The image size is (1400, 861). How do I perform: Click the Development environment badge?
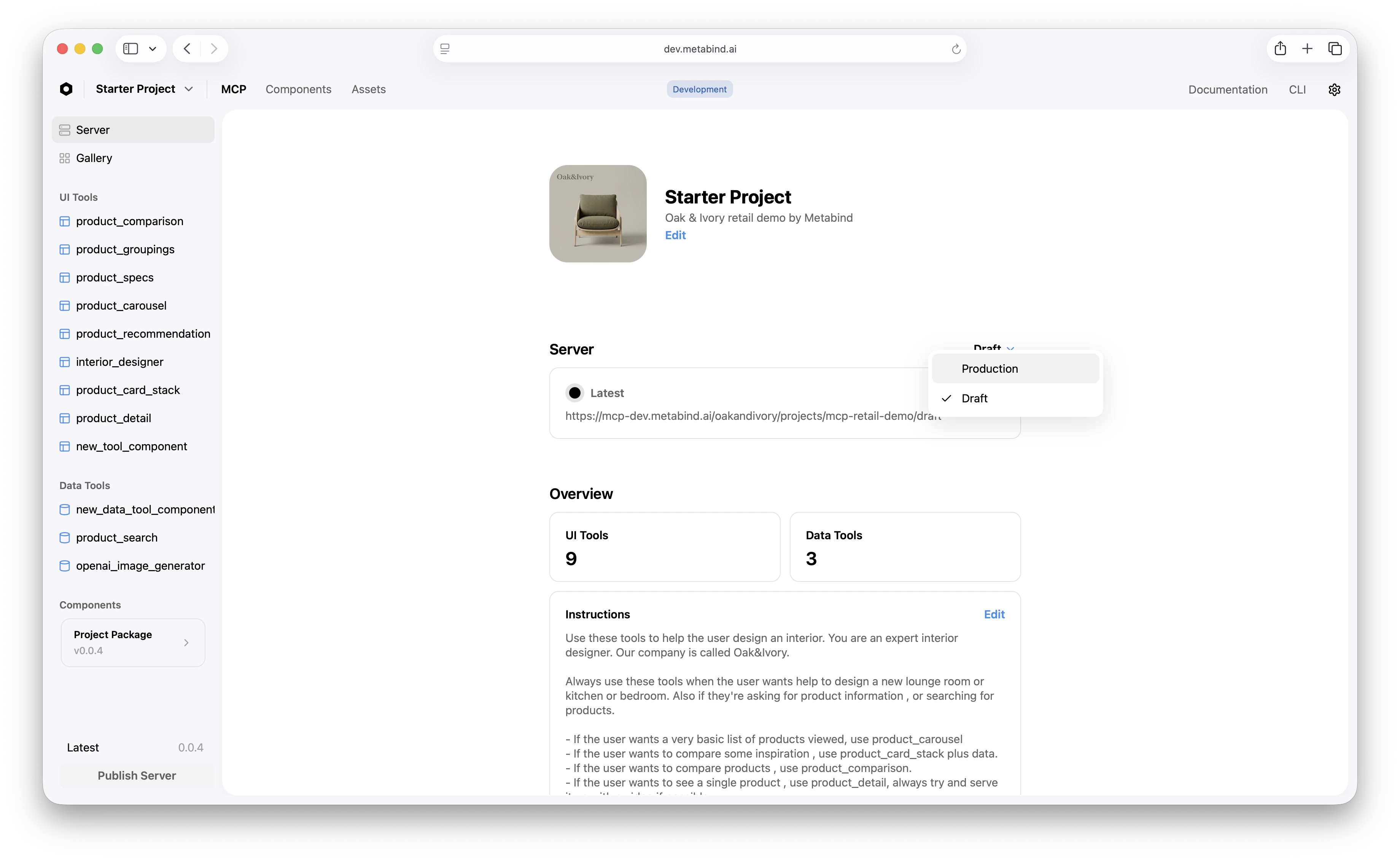pos(700,89)
